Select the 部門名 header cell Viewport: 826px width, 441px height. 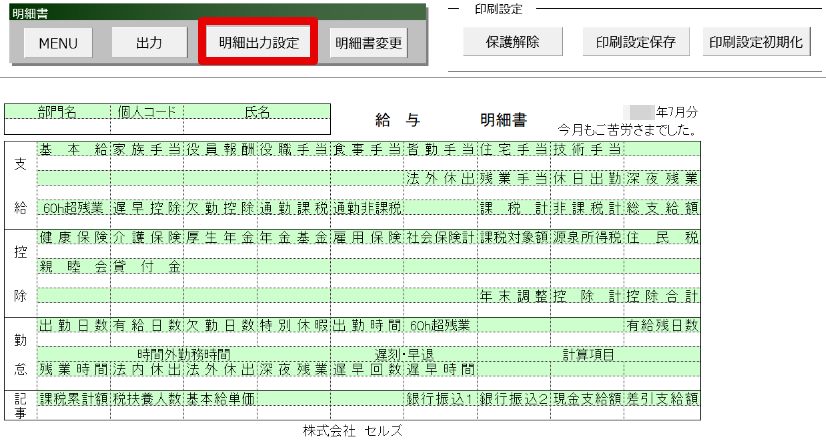coord(57,112)
